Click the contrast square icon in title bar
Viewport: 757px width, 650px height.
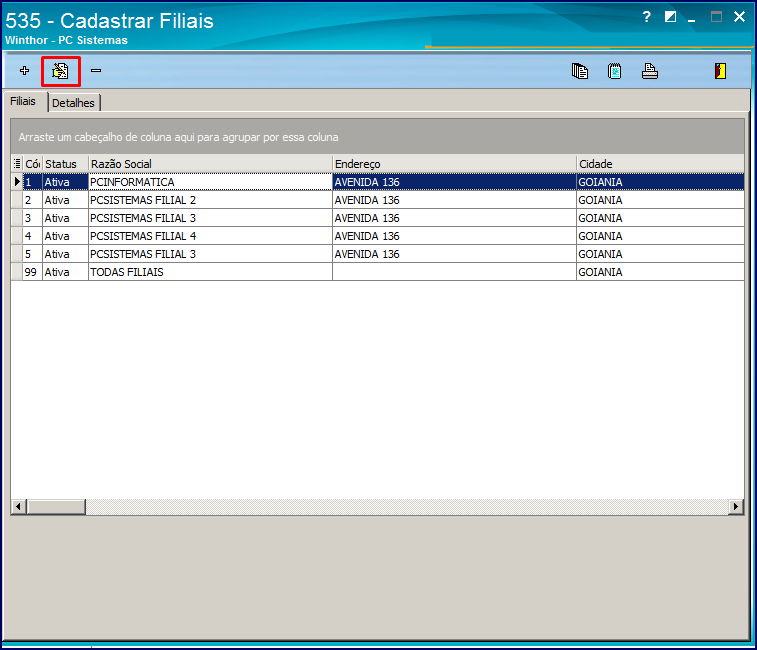(670, 17)
